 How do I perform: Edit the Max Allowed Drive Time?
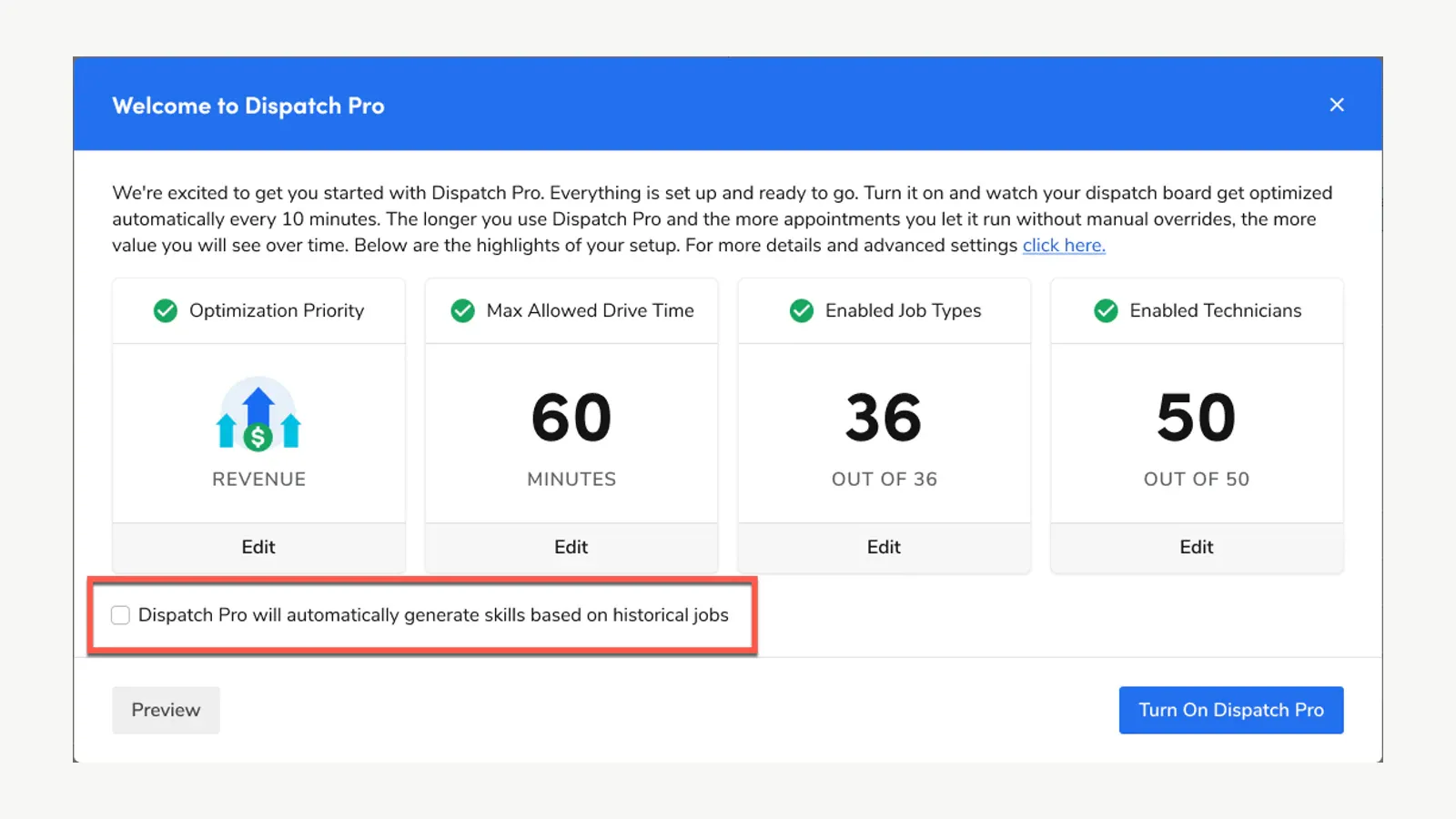click(571, 547)
